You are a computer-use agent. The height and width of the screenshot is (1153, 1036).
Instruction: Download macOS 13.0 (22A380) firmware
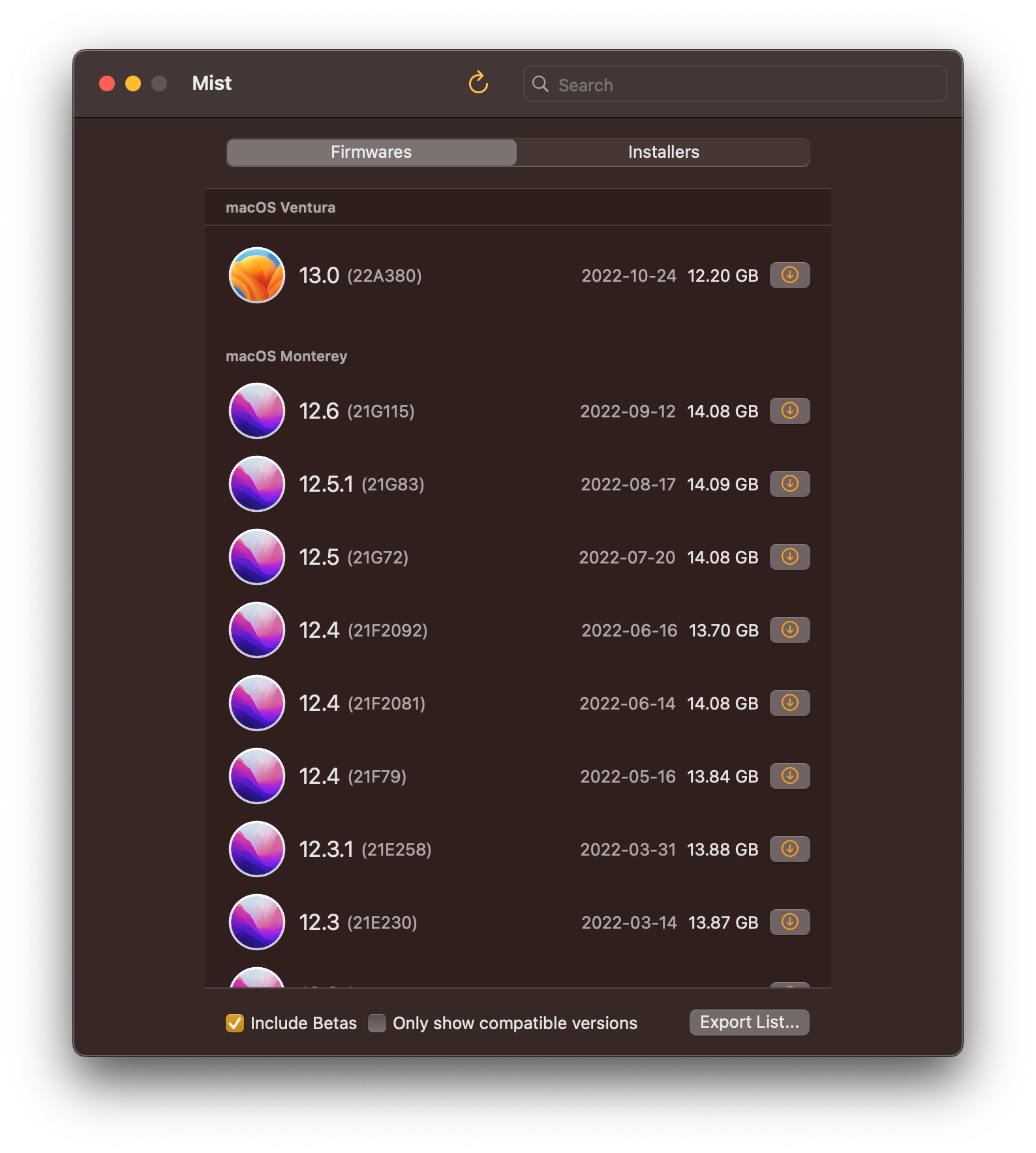pos(789,275)
